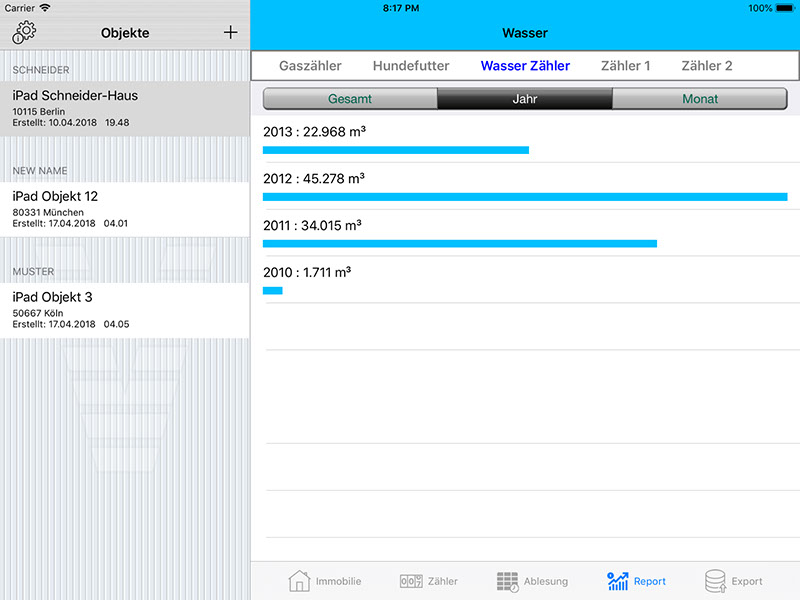Open the Zähler 2 tab
Image resolution: width=800 pixels, height=600 pixels.
[707, 66]
